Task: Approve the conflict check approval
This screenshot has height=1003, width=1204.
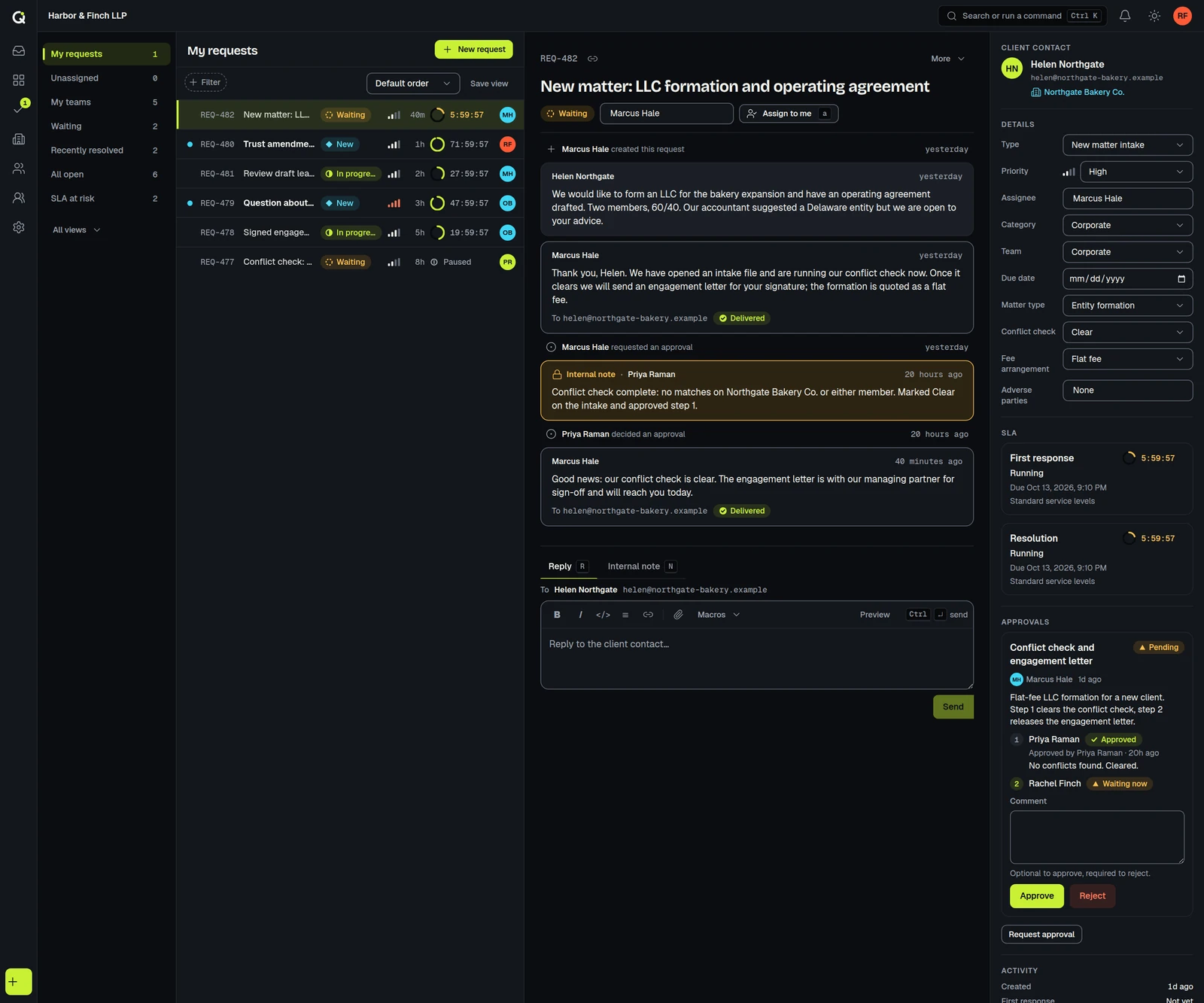Action: tap(1036, 896)
